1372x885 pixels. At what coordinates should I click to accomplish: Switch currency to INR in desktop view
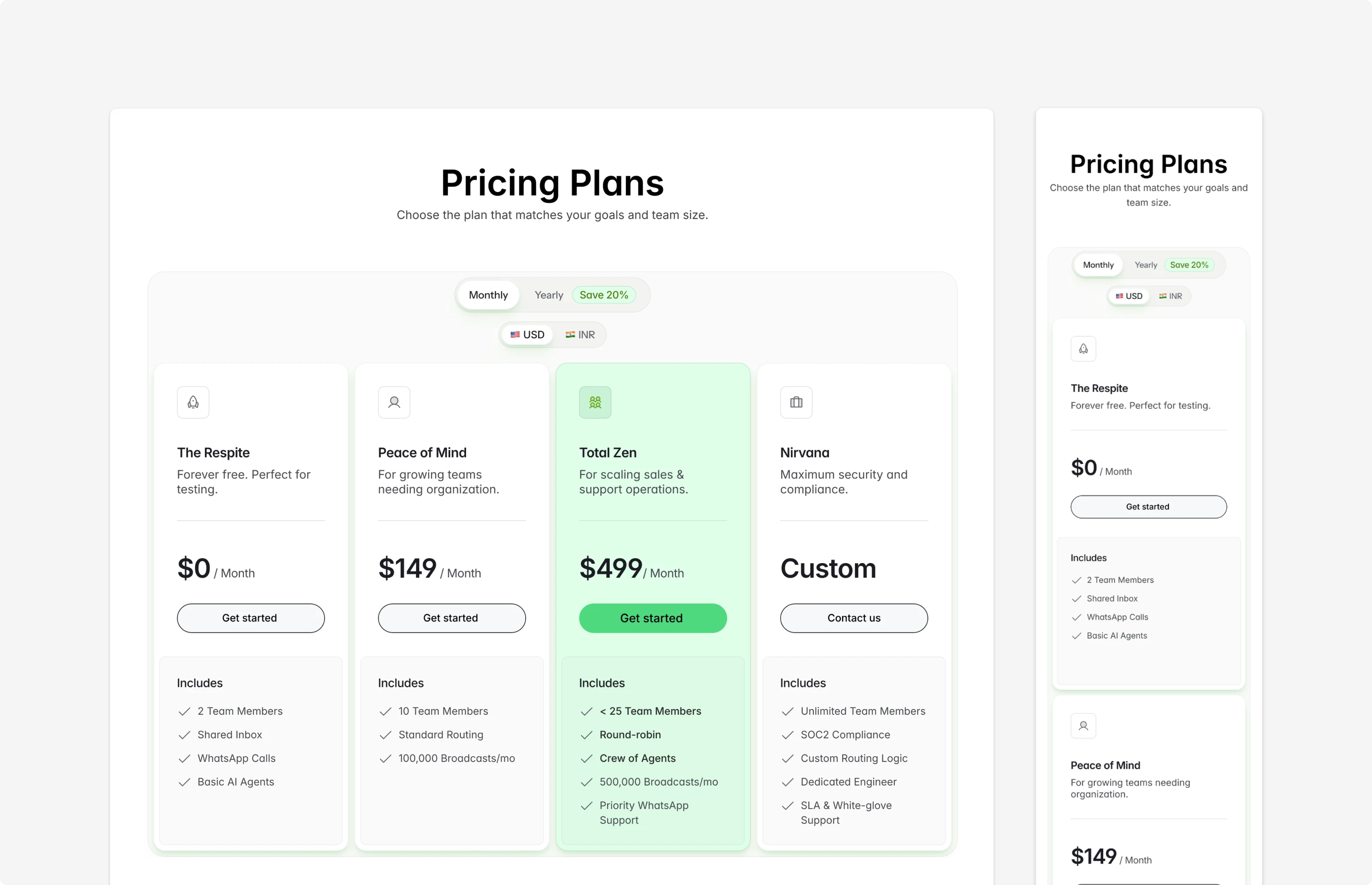click(580, 334)
